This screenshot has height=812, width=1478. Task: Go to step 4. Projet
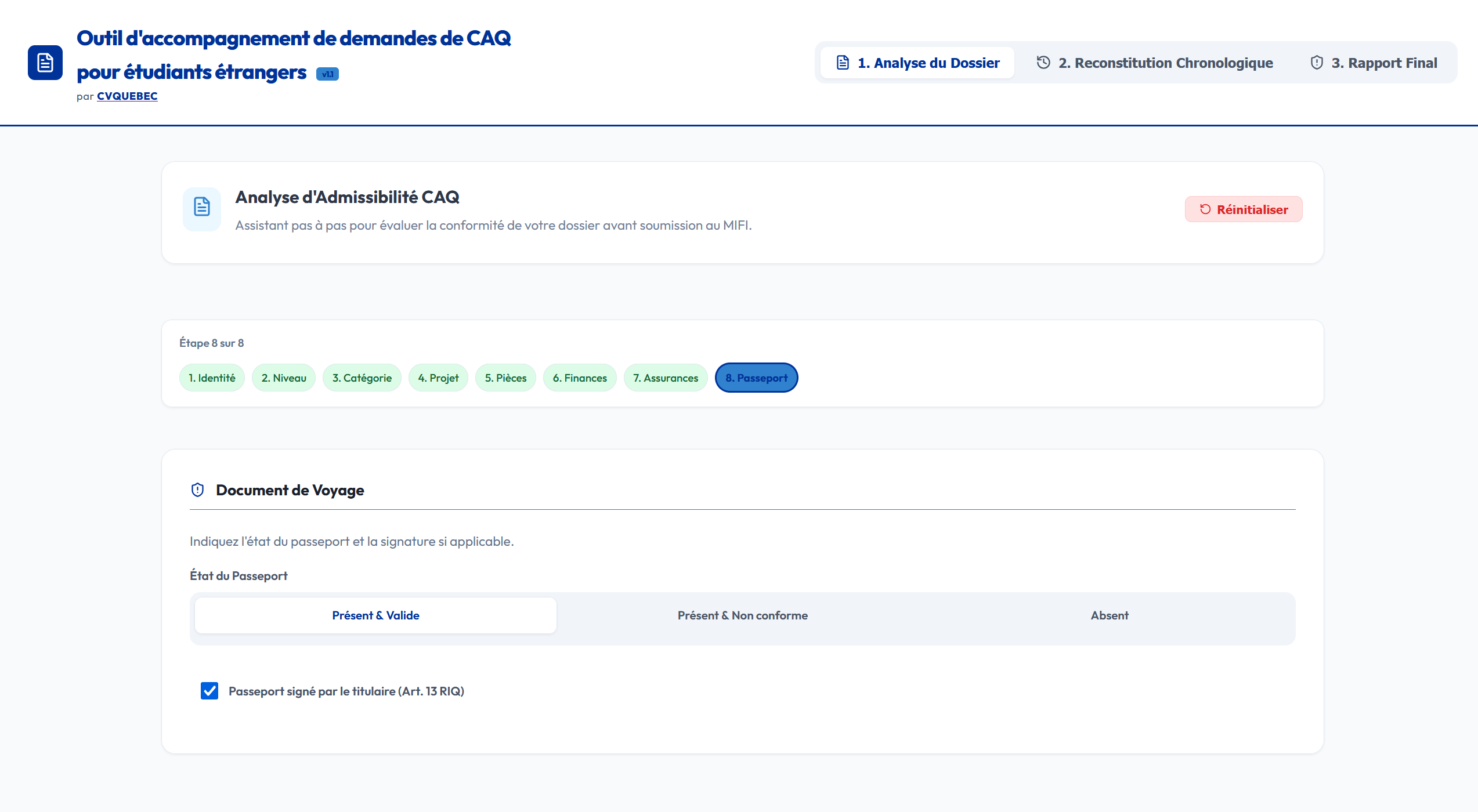point(438,378)
